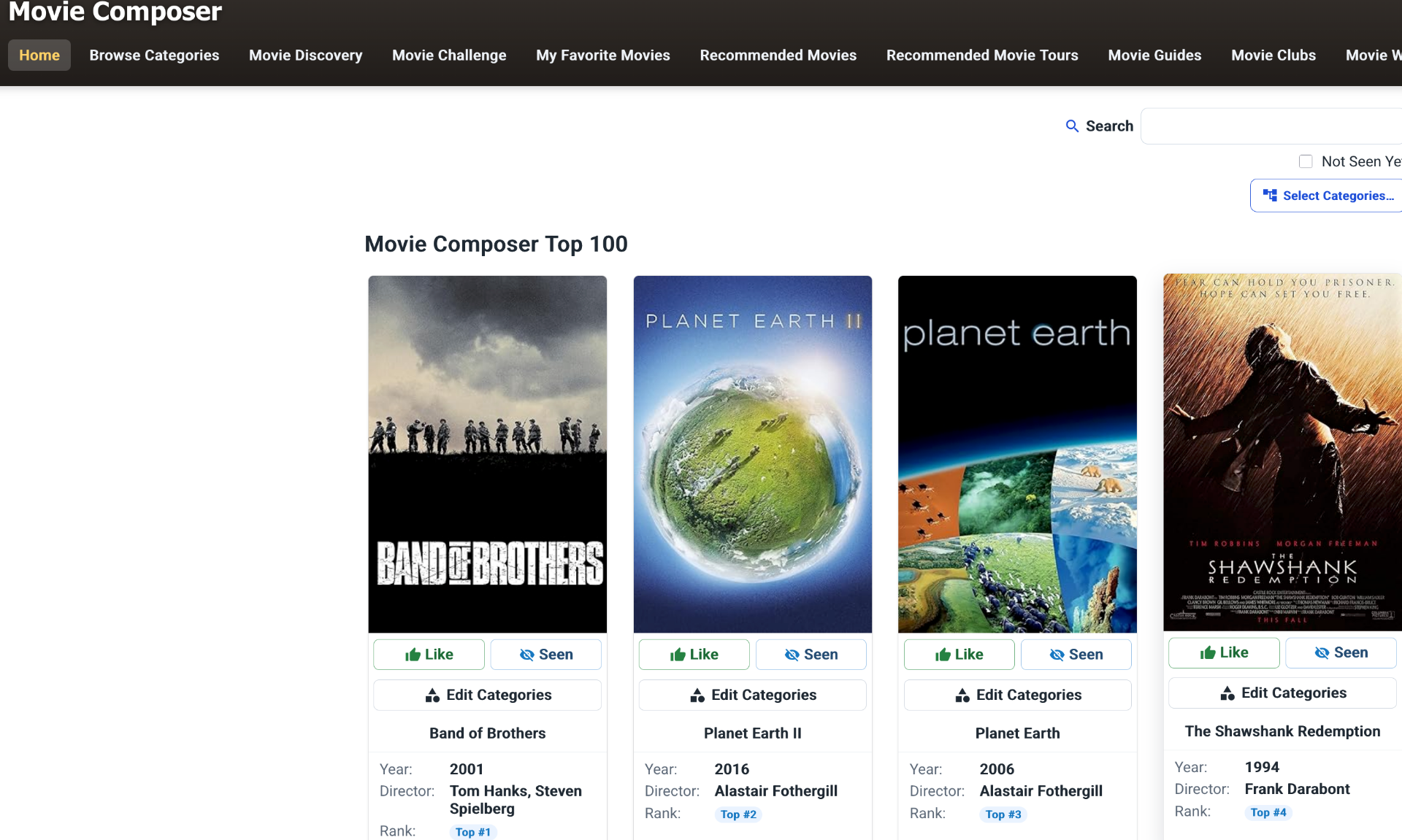Click director Alastair Fothergill under Planet Earth II
Screen dimensions: 1402x840
pos(776,791)
